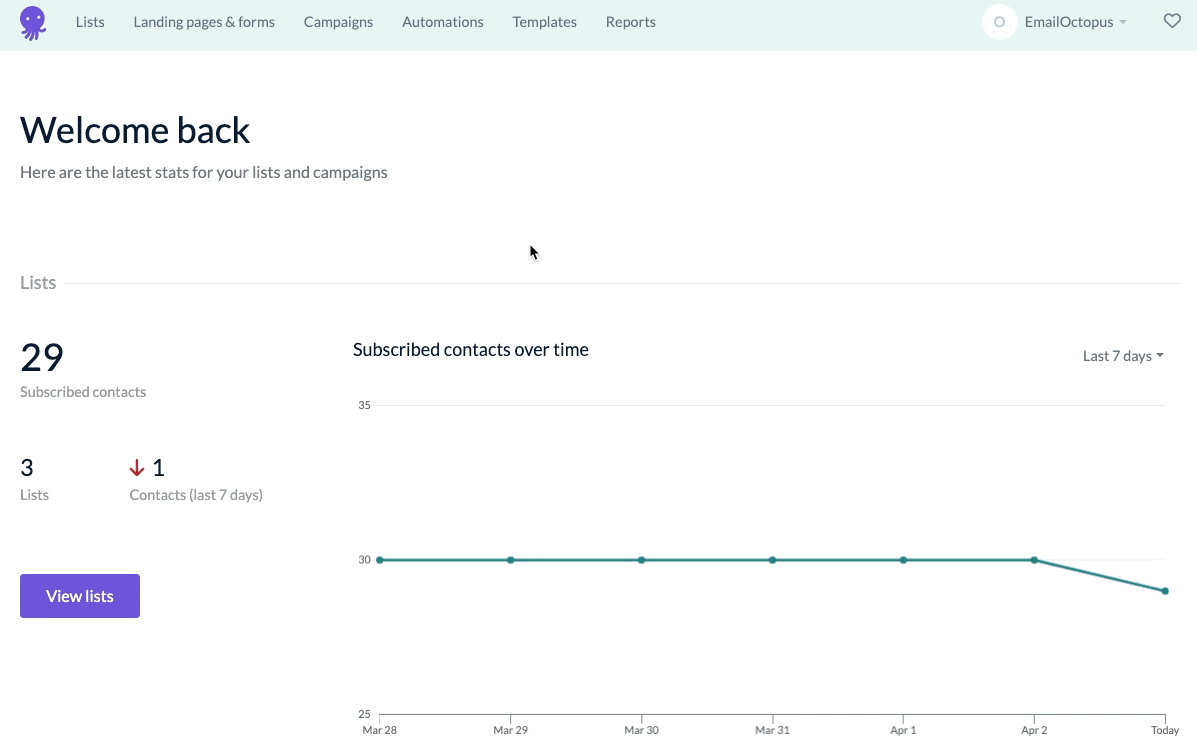
Task: Open the Templates page
Action: (544, 22)
